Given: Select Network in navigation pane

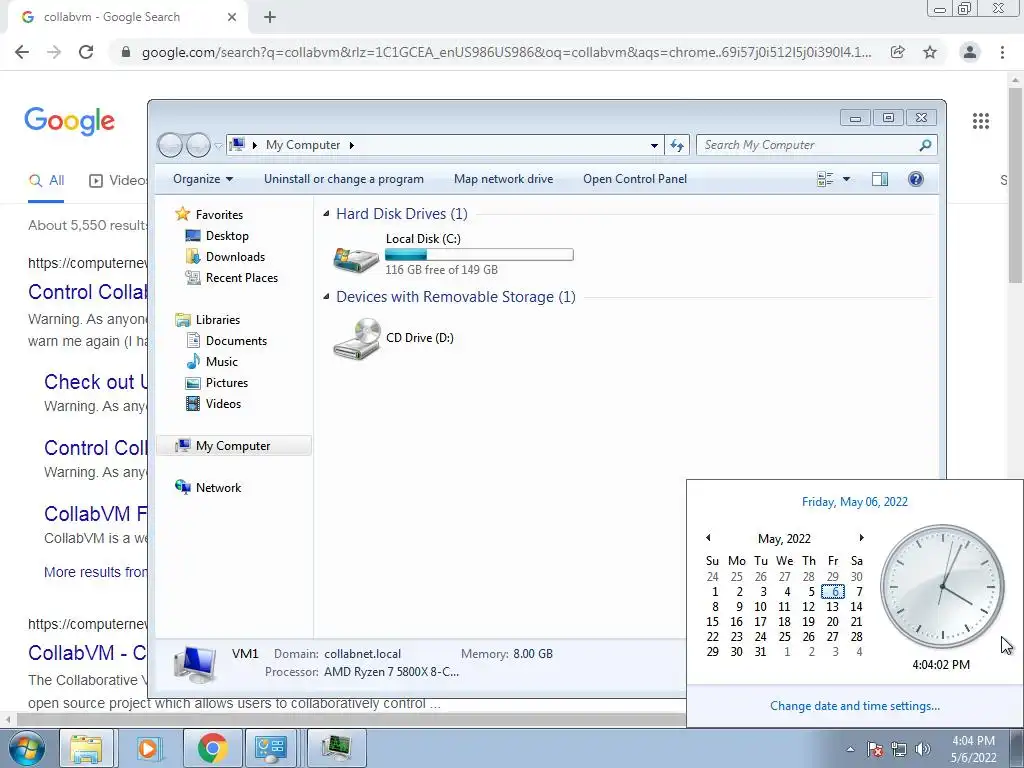Looking at the screenshot, I should [208, 487].
